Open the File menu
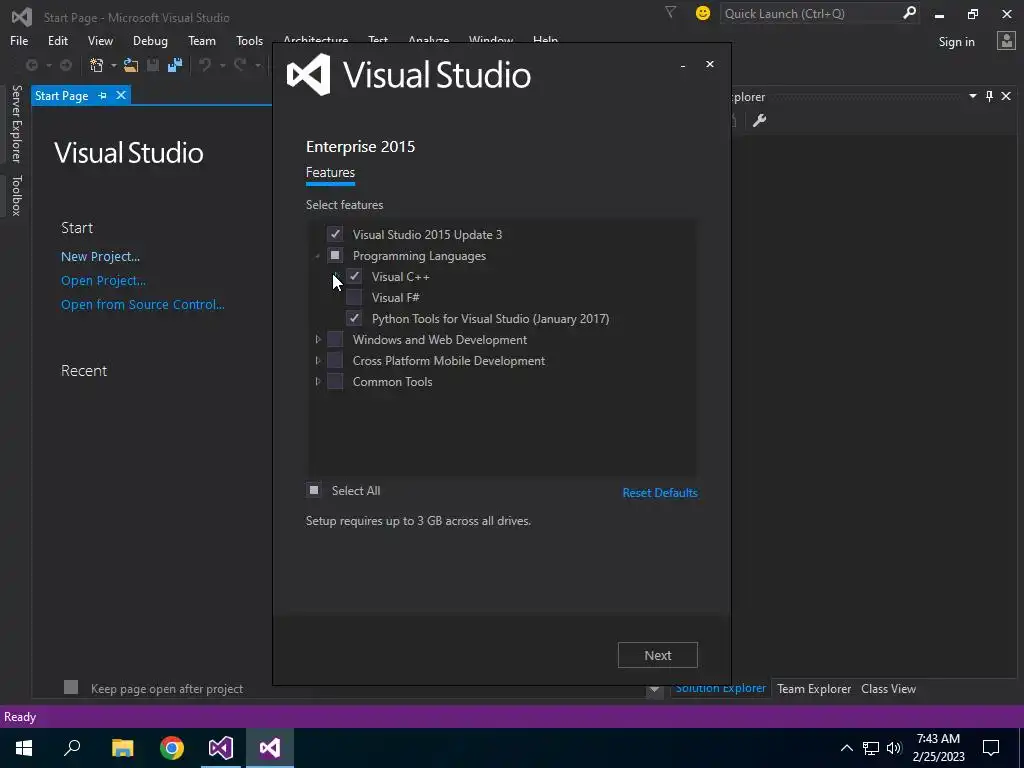 tap(19, 40)
